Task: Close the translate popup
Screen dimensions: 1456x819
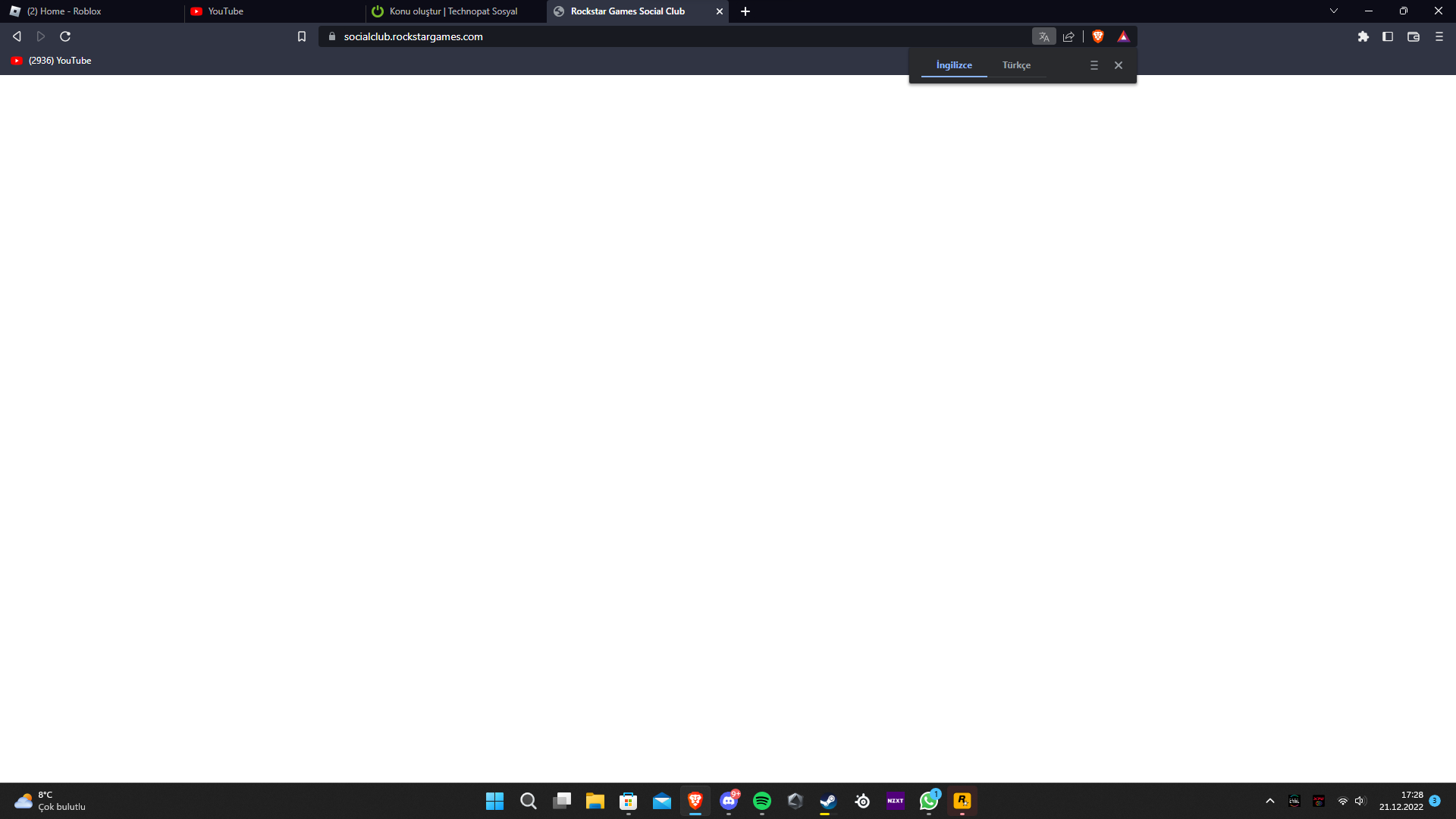Action: [x=1118, y=65]
